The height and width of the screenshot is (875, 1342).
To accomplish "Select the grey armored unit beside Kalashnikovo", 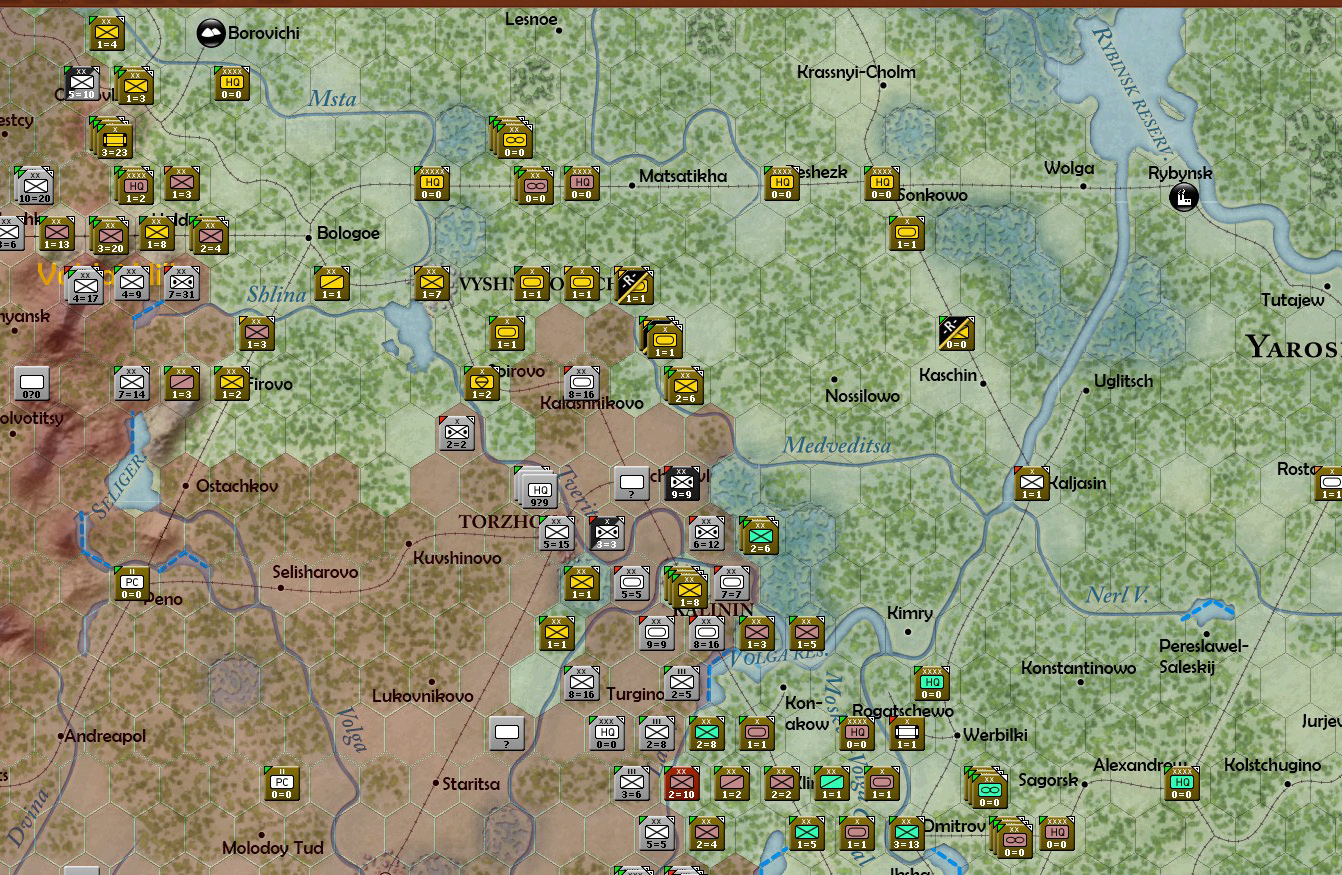I will point(581,384).
